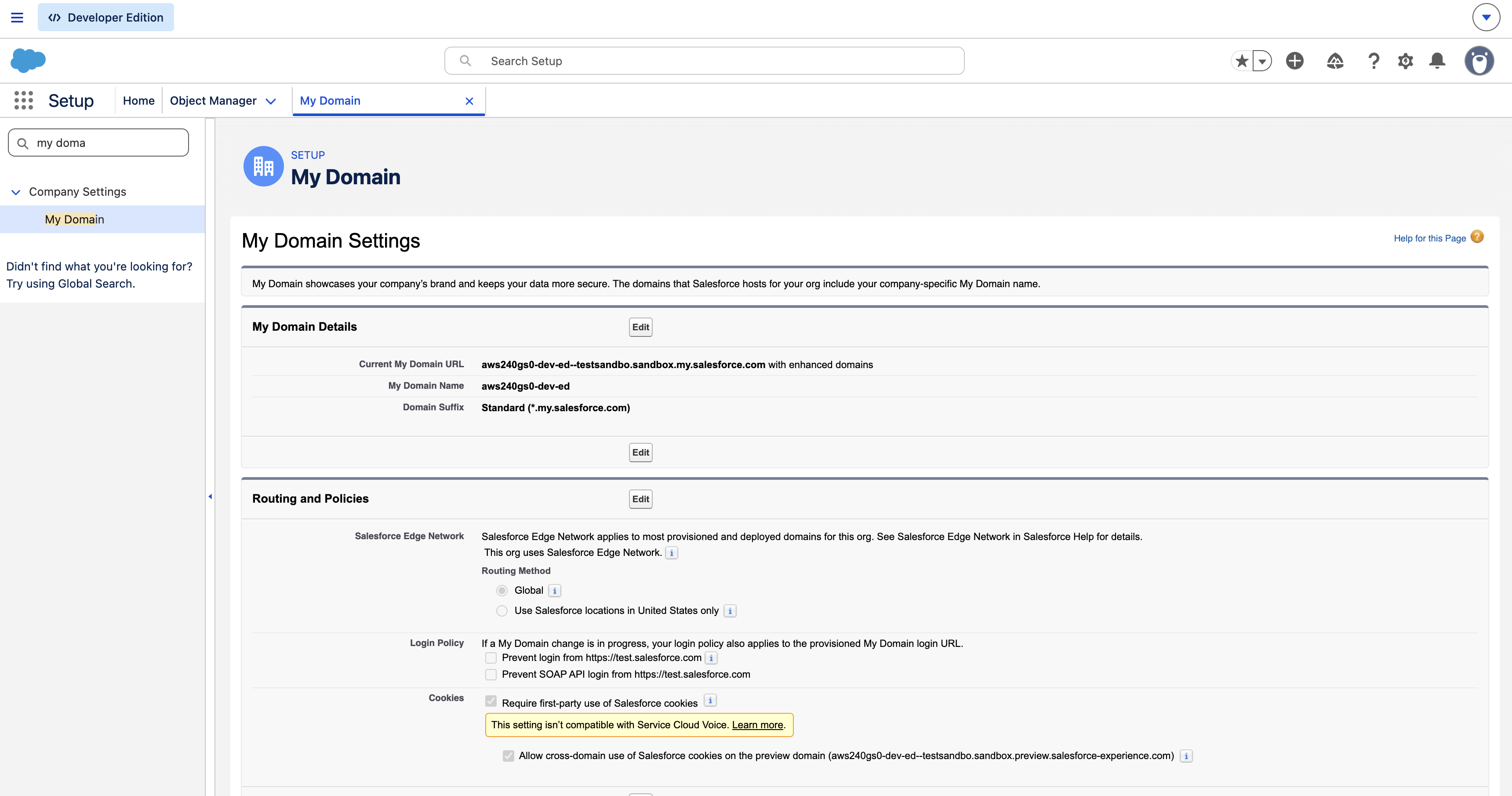Open Help for this Page link
The image size is (1512, 796).
1429,238
